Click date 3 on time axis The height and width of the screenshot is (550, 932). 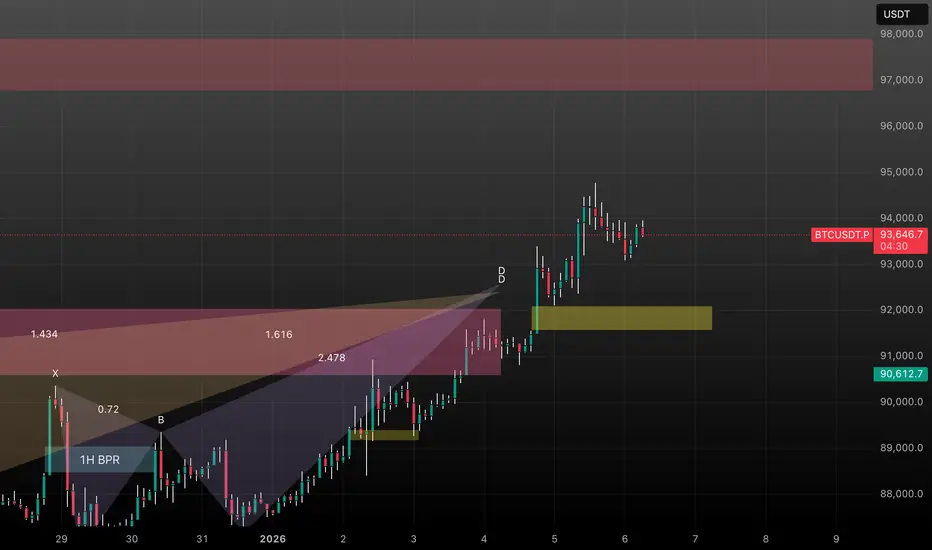[414, 539]
